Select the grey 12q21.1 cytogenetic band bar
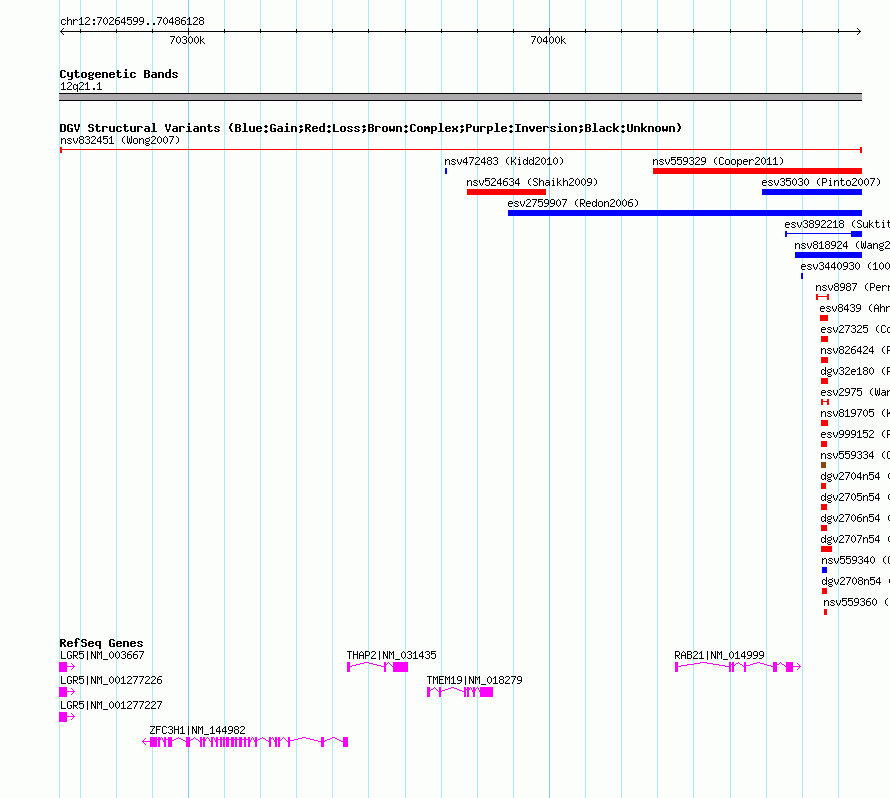Screen dimensions: 890x798 pyautogui.click(x=460, y=97)
